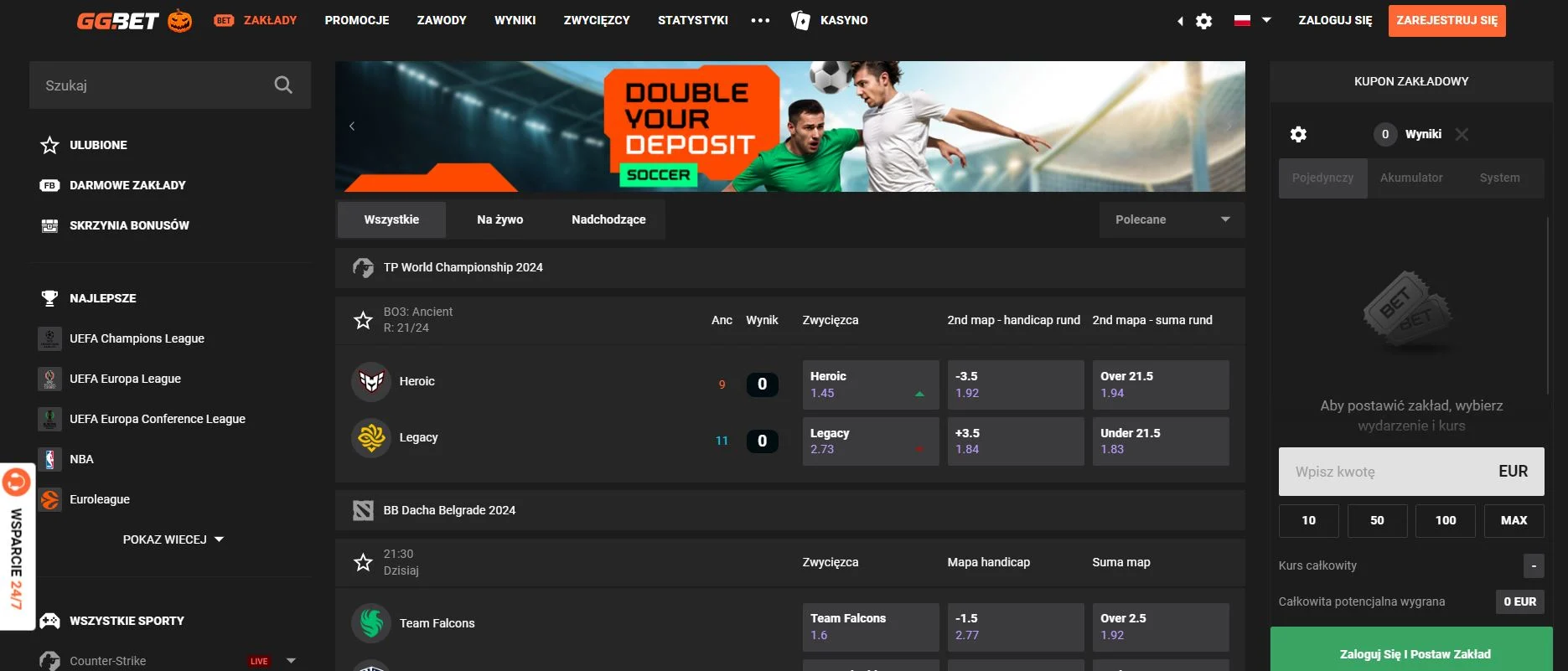Switch to the Na żywo tab

[x=499, y=219]
